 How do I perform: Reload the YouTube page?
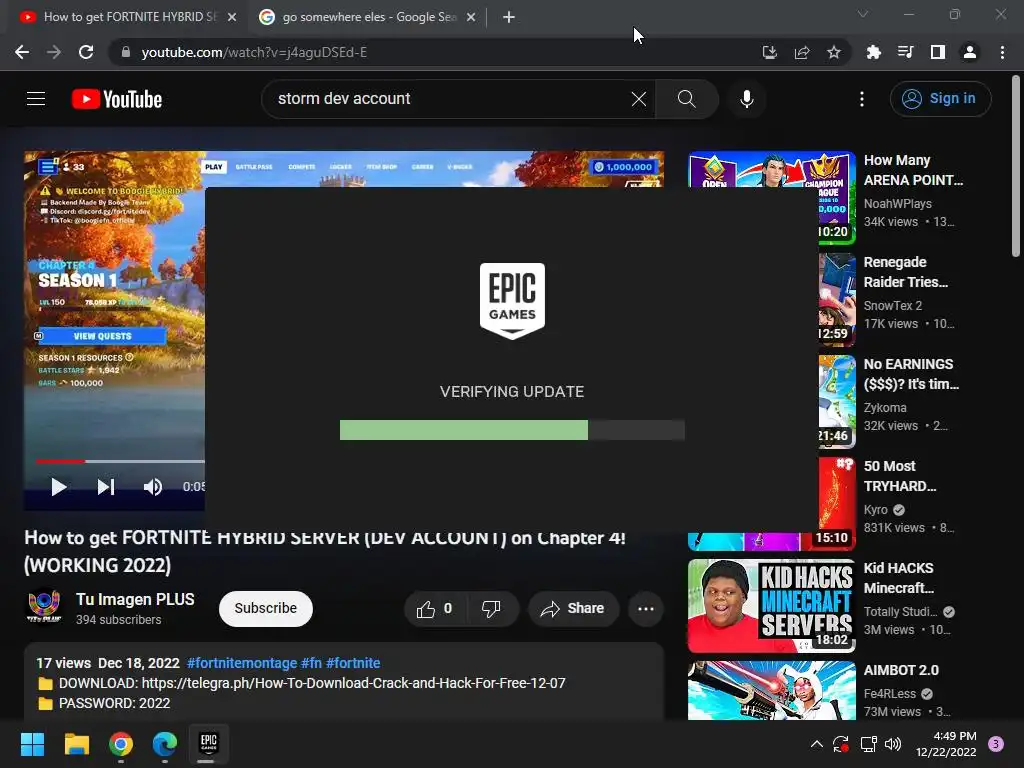click(x=86, y=52)
